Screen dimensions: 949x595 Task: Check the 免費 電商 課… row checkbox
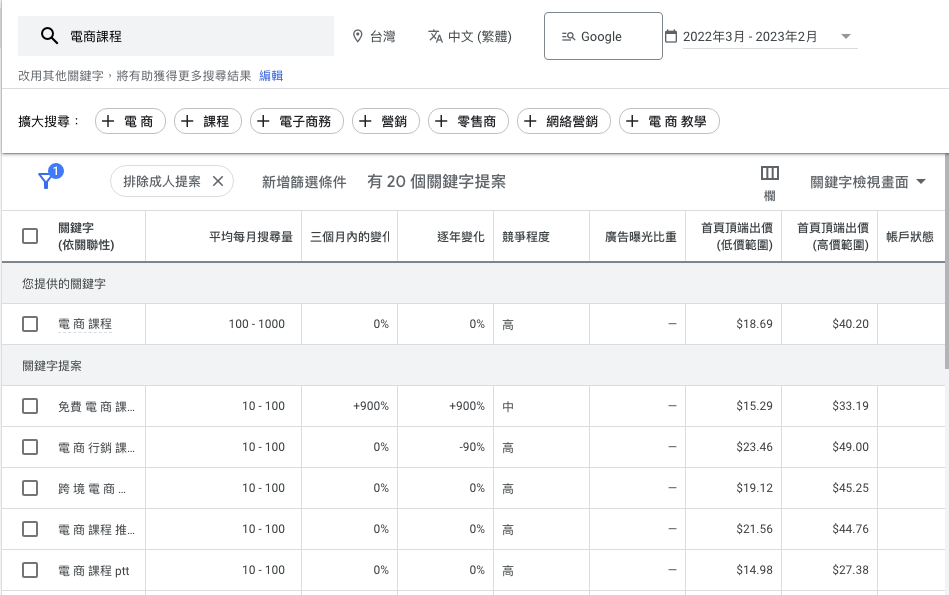tap(30, 406)
